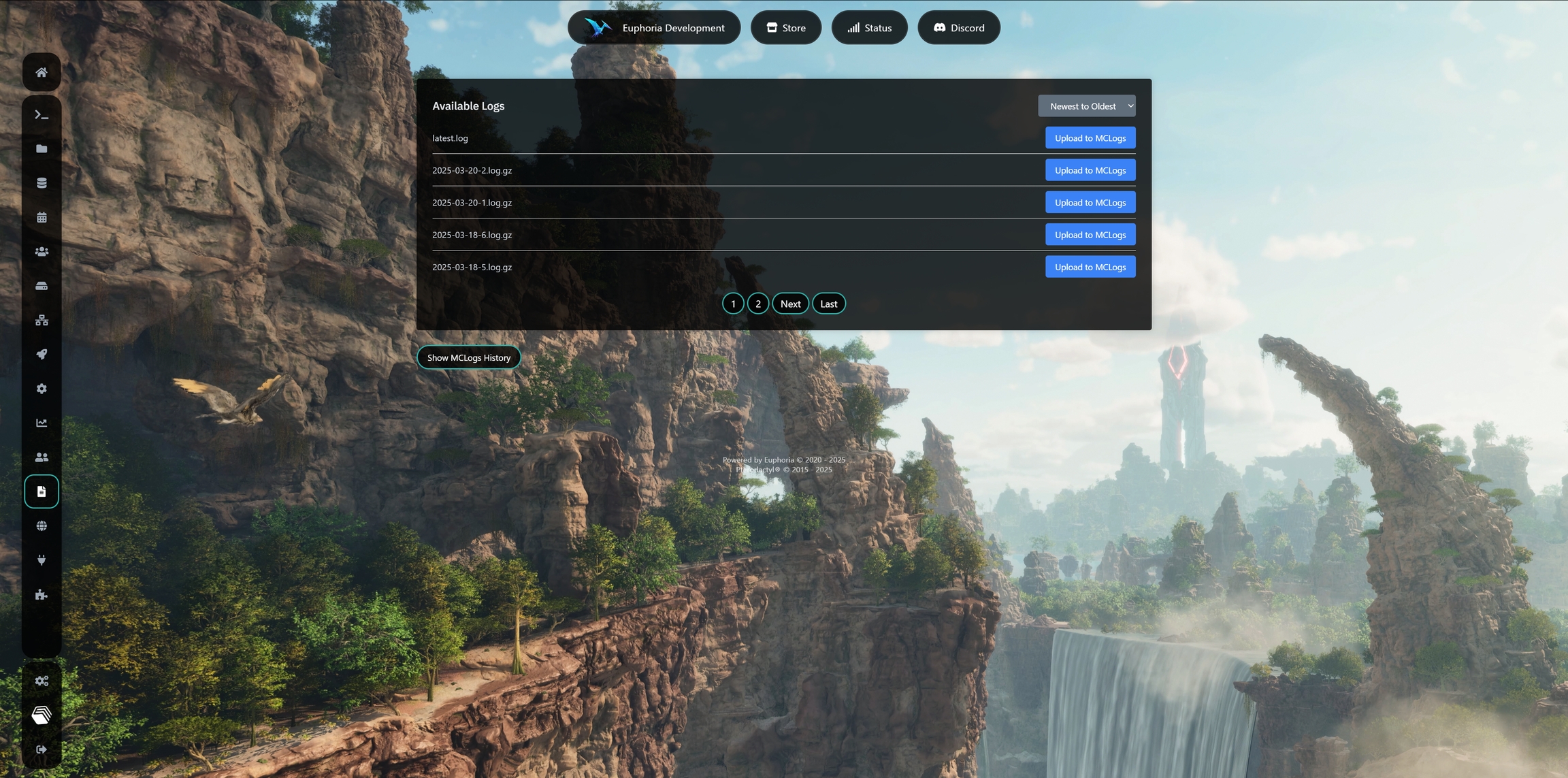Image resolution: width=1568 pixels, height=778 pixels.
Task: Open the Store page
Action: pos(785,27)
